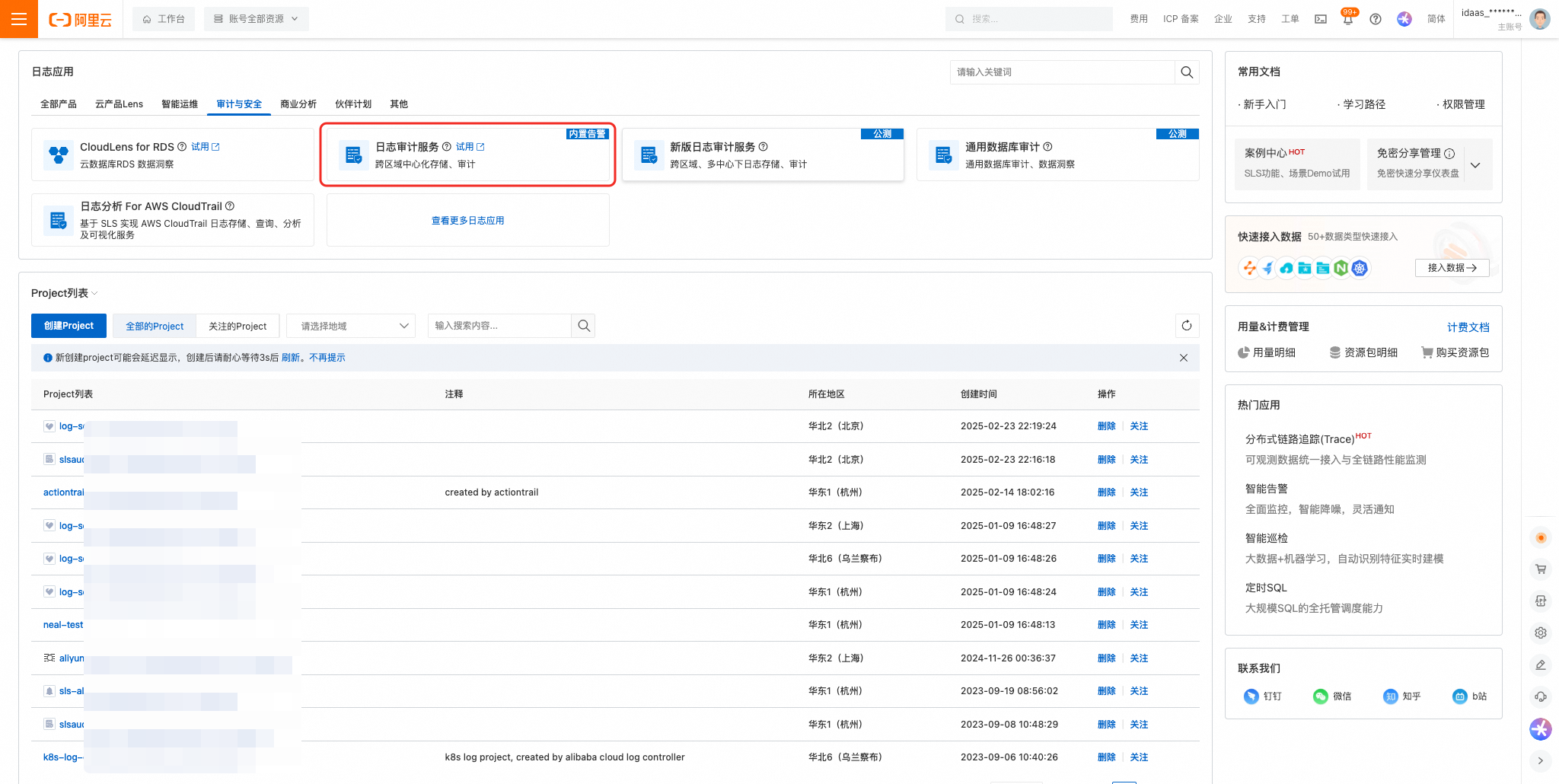Image resolution: width=1559 pixels, height=784 pixels.
Task: Open the 日志审计服务 application card
Action: [x=467, y=155]
